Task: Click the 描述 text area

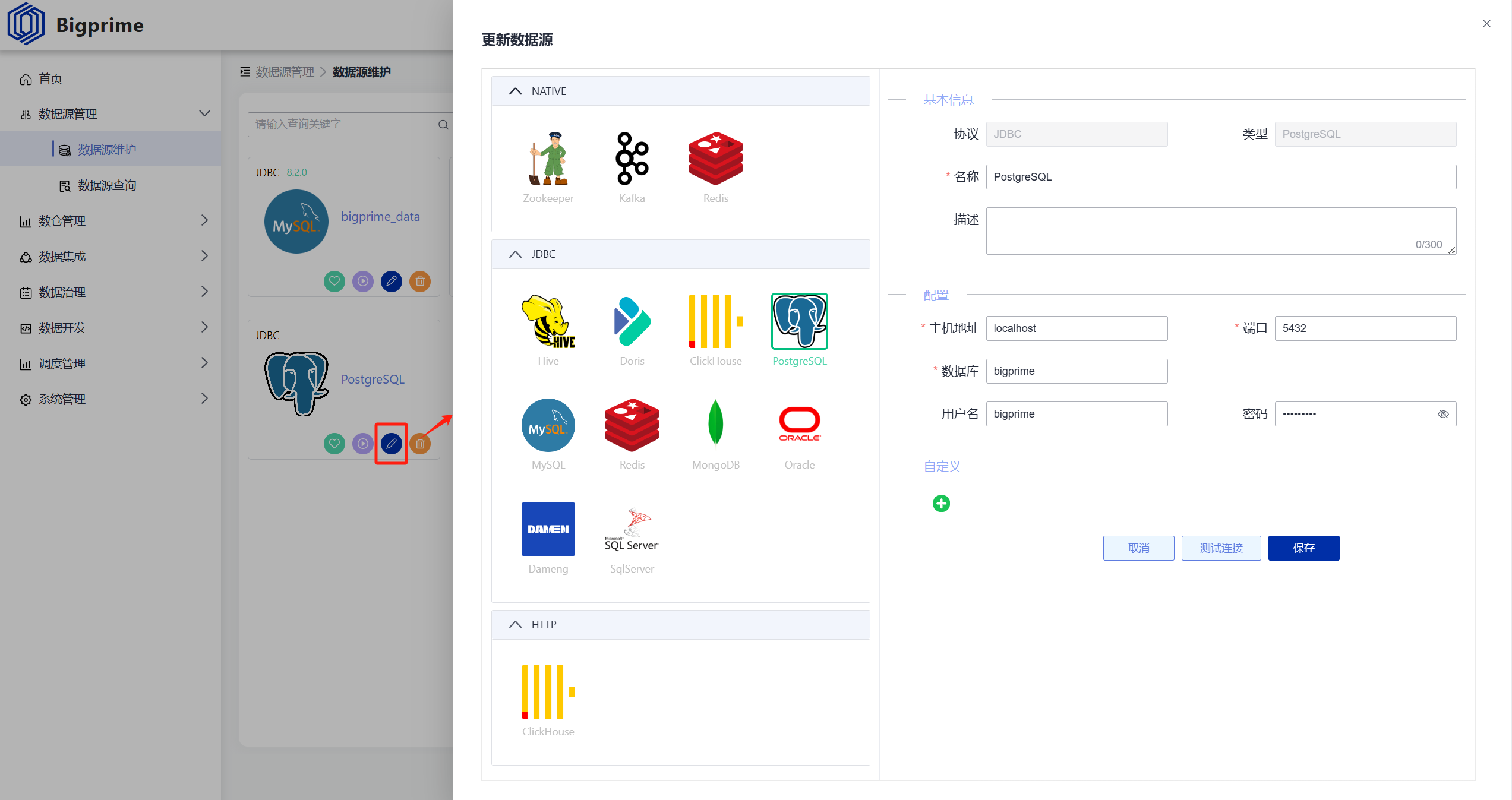Action: tap(1221, 230)
